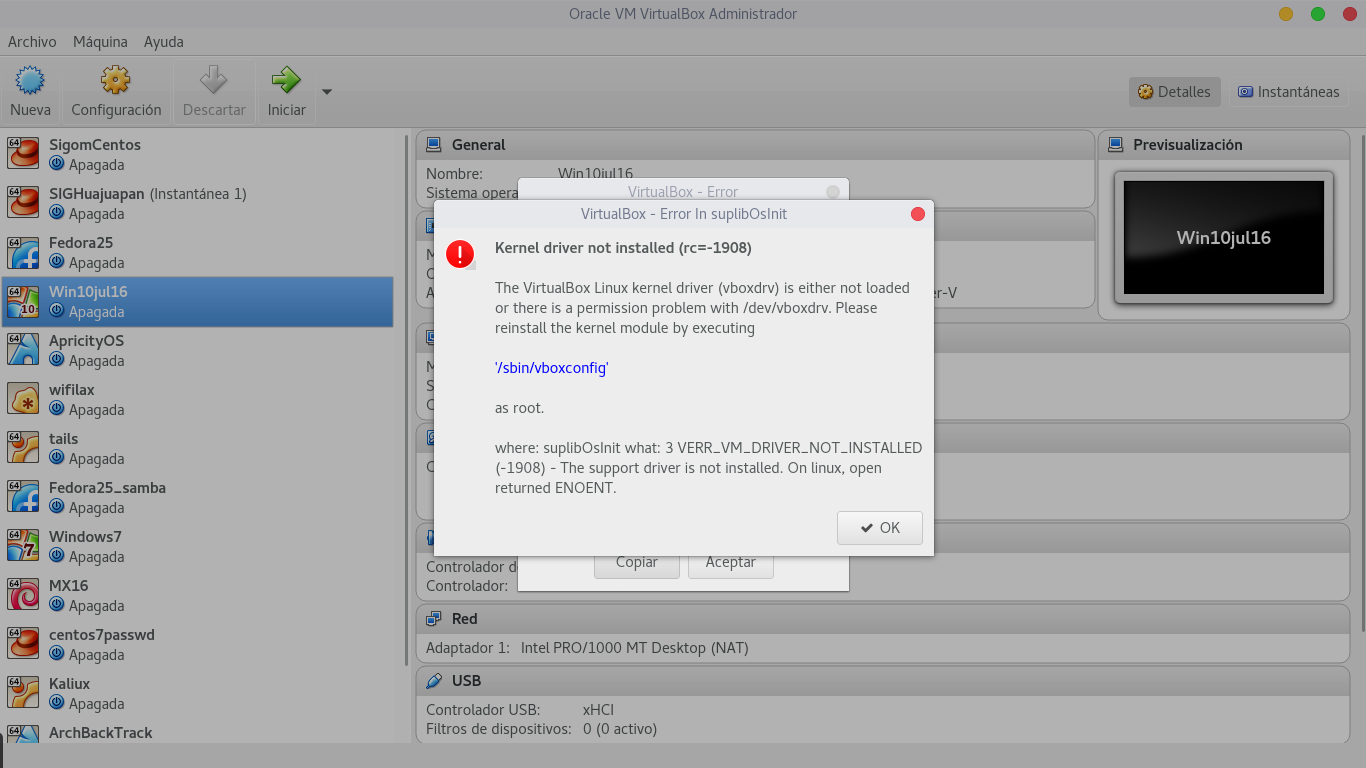This screenshot has height=768, width=1366.
Task: Click the Descartar down-arrow toolbar icon
Action: coord(214,80)
